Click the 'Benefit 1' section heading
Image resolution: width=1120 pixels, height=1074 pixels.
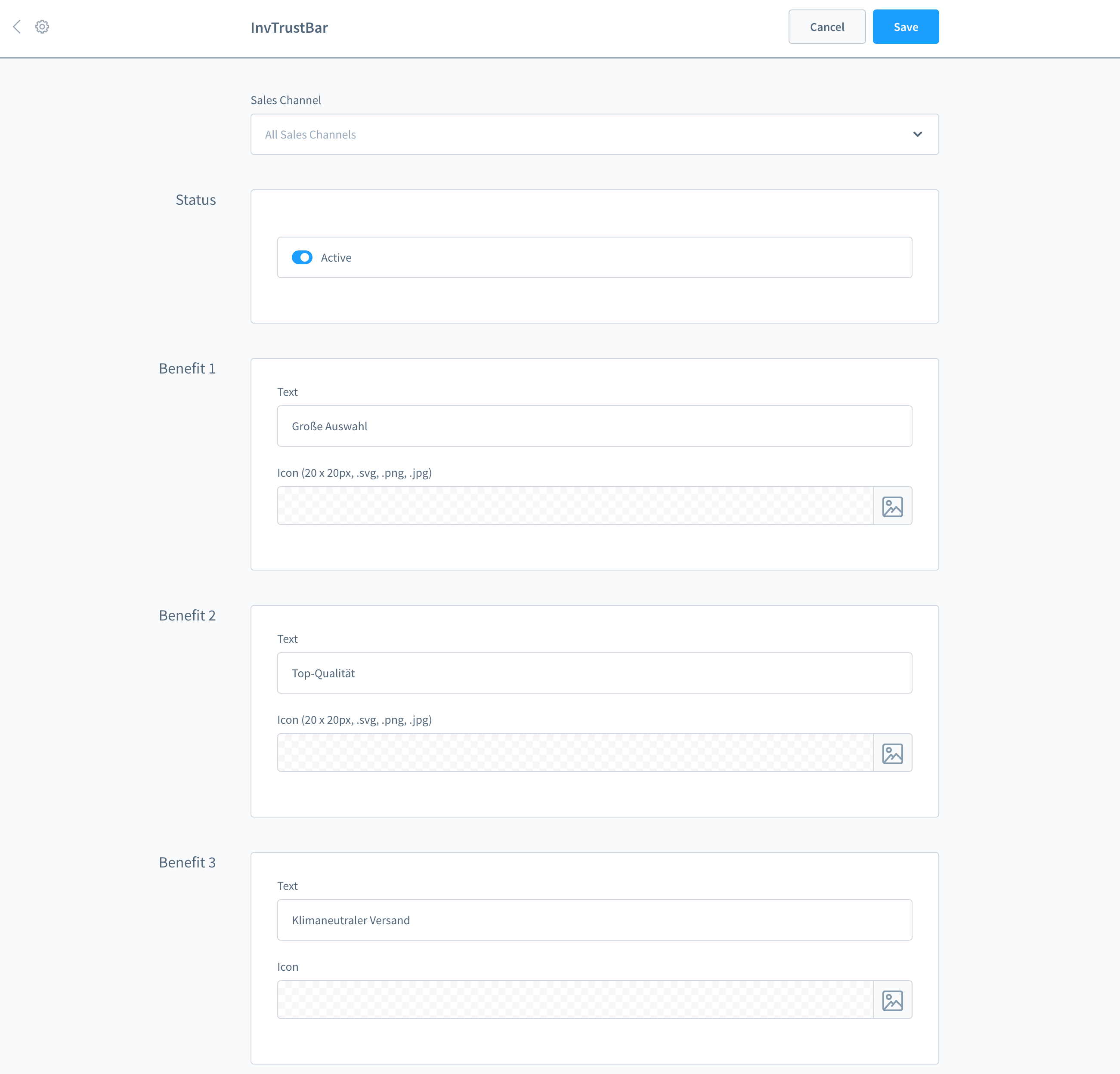pos(187,368)
